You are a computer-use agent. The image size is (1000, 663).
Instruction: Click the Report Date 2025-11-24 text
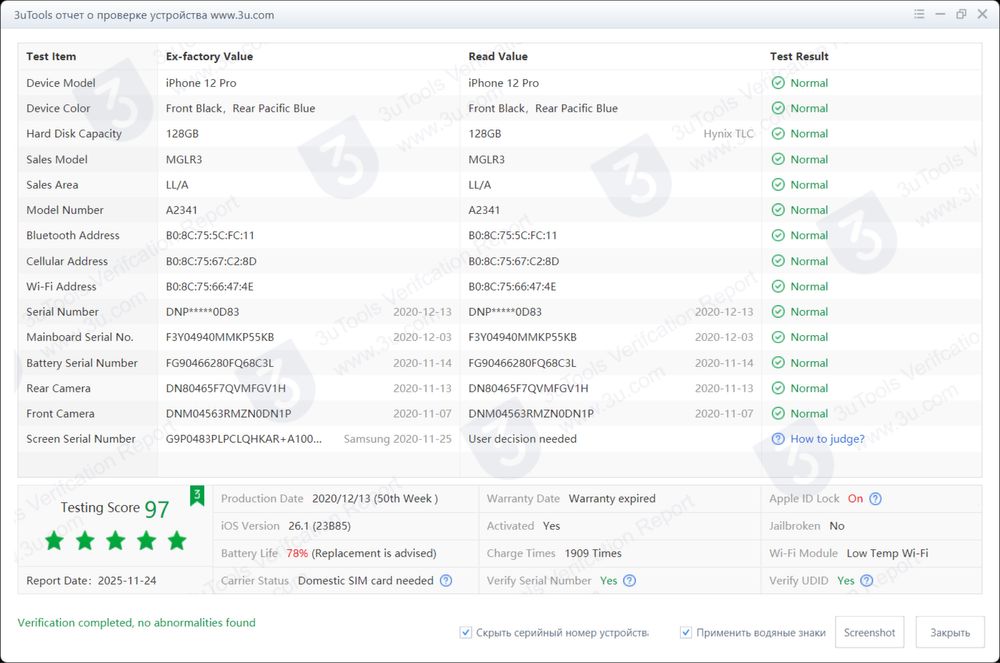[91, 581]
